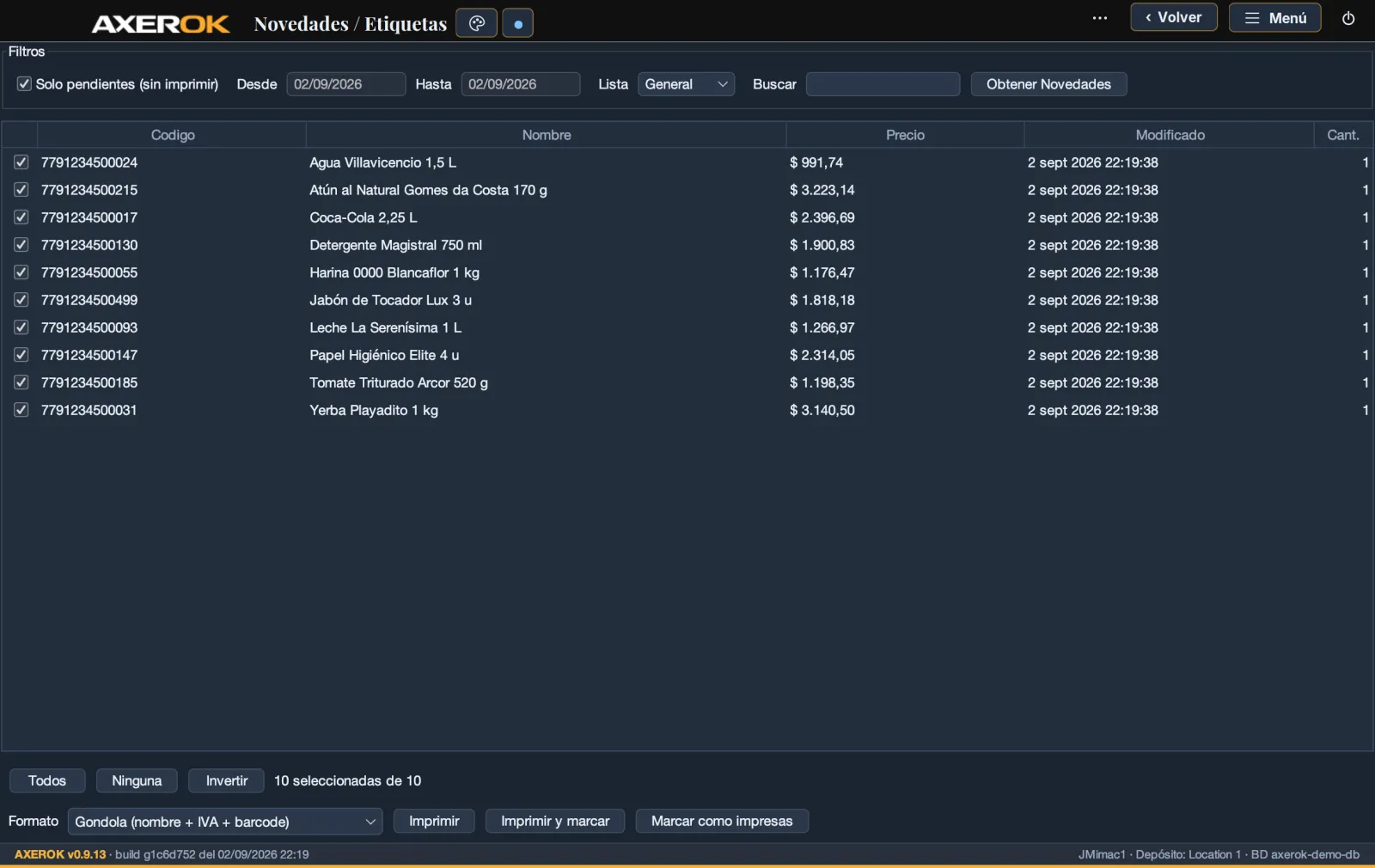Uncheck the Harina 0000 Blancaflor row

coord(21,272)
